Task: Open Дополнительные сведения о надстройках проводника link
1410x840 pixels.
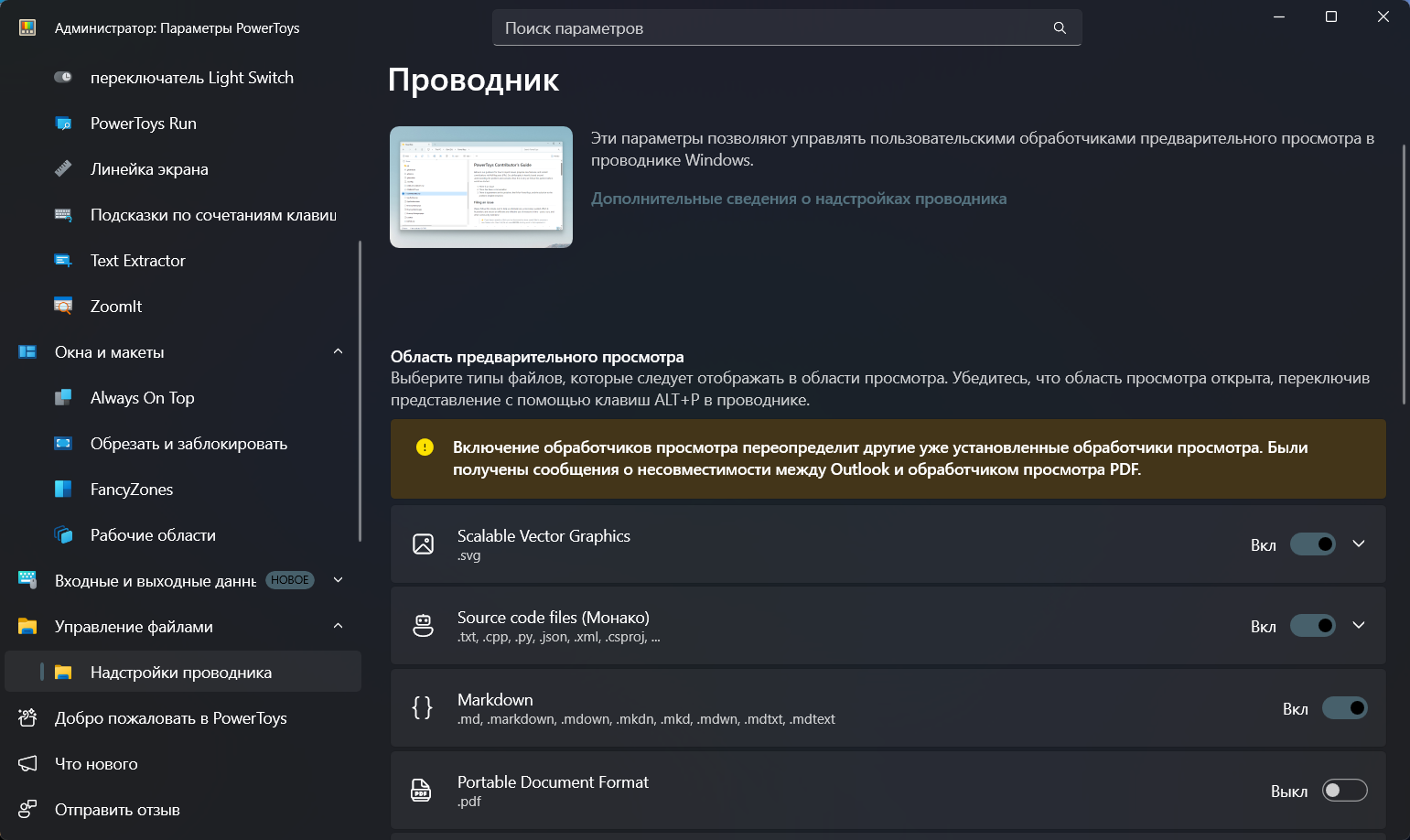Action: tap(798, 199)
